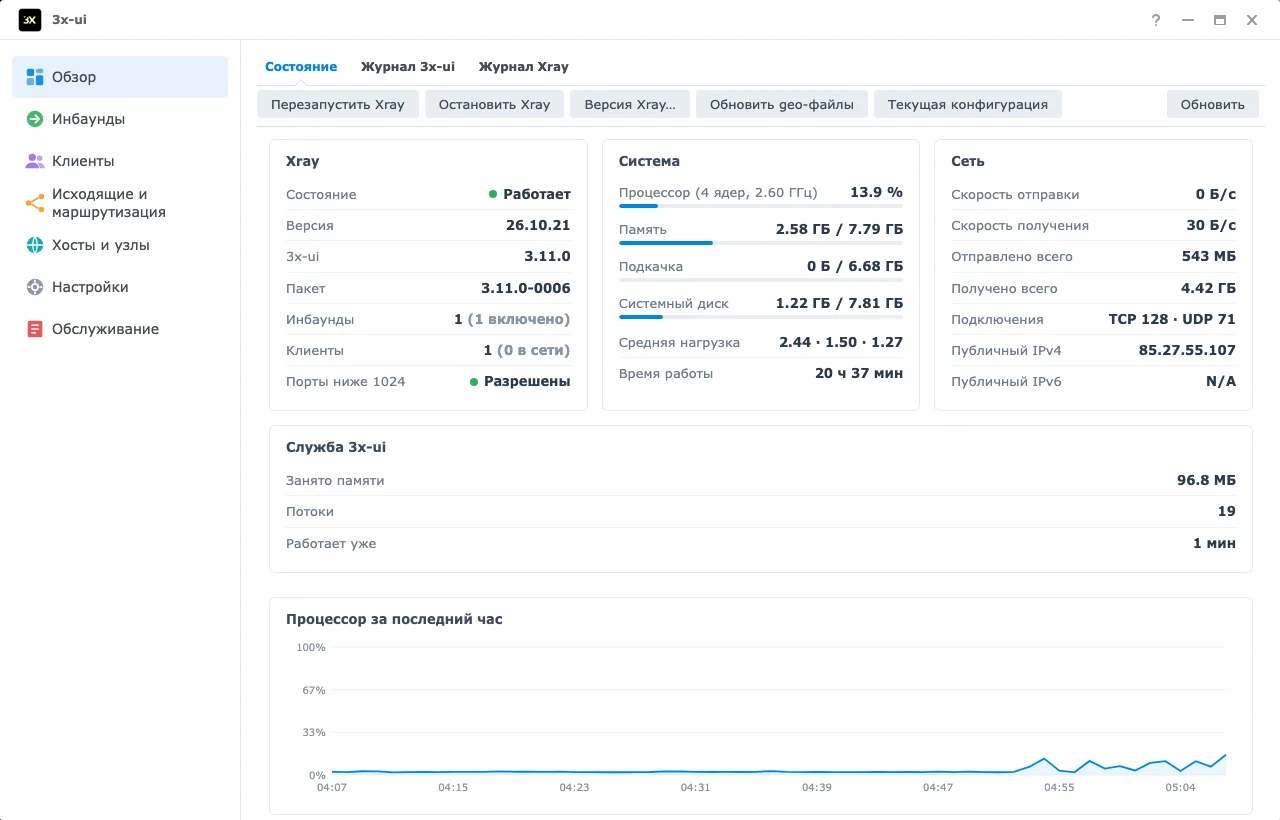Click Перезапустить Xray button
This screenshot has height=820, width=1280.
point(338,104)
